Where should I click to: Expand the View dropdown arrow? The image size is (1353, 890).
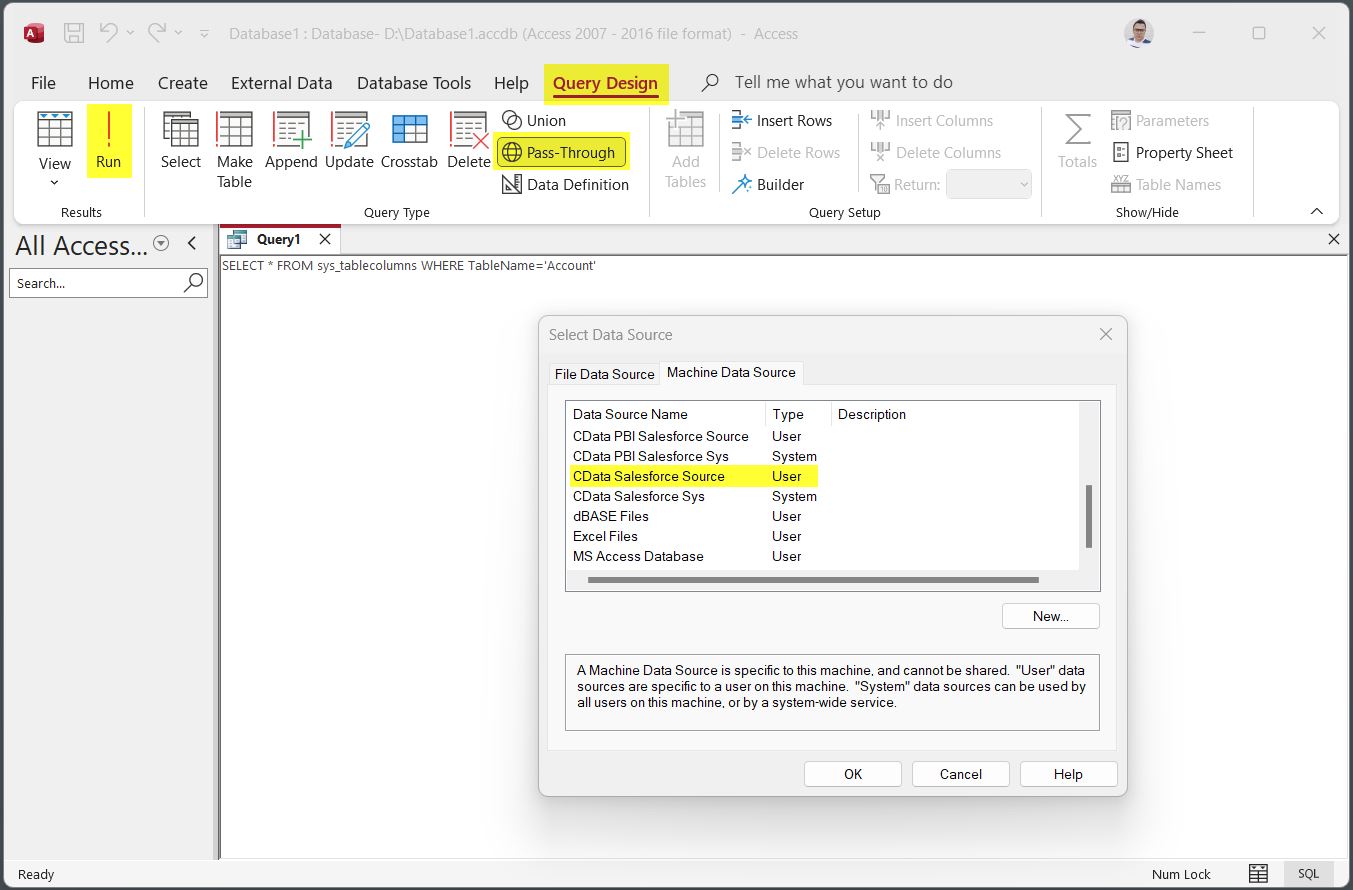click(x=54, y=183)
